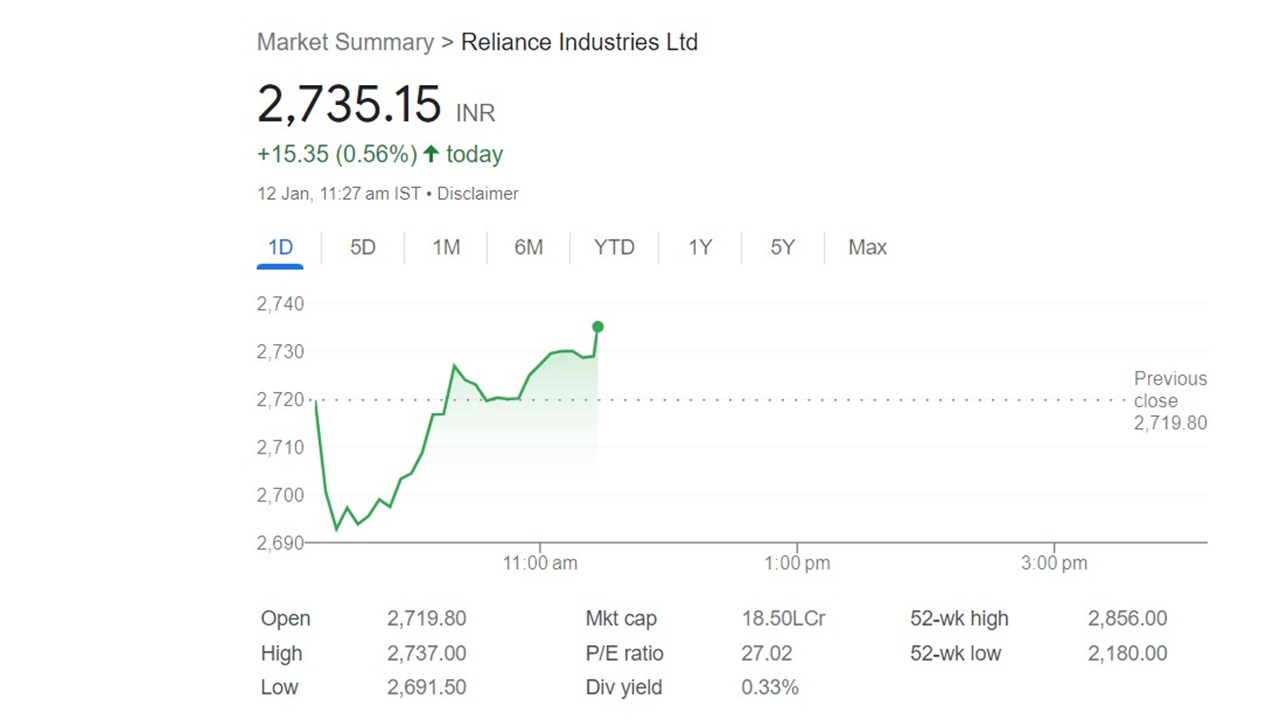Click the 1:00 pm axis label
This screenshot has width=1280, height=720.
click(x=797, y=563)
